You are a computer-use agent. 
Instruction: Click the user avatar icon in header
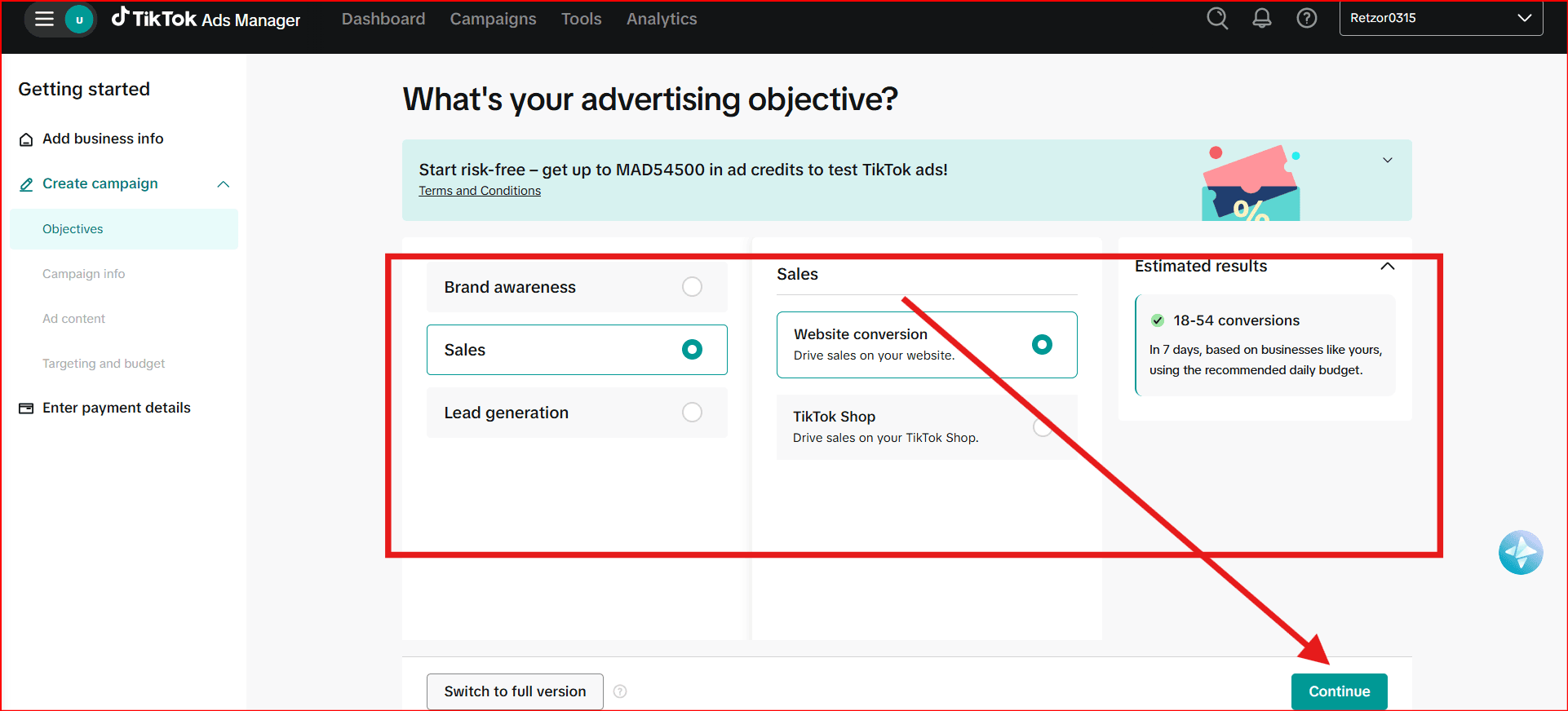tap(79, 20)
